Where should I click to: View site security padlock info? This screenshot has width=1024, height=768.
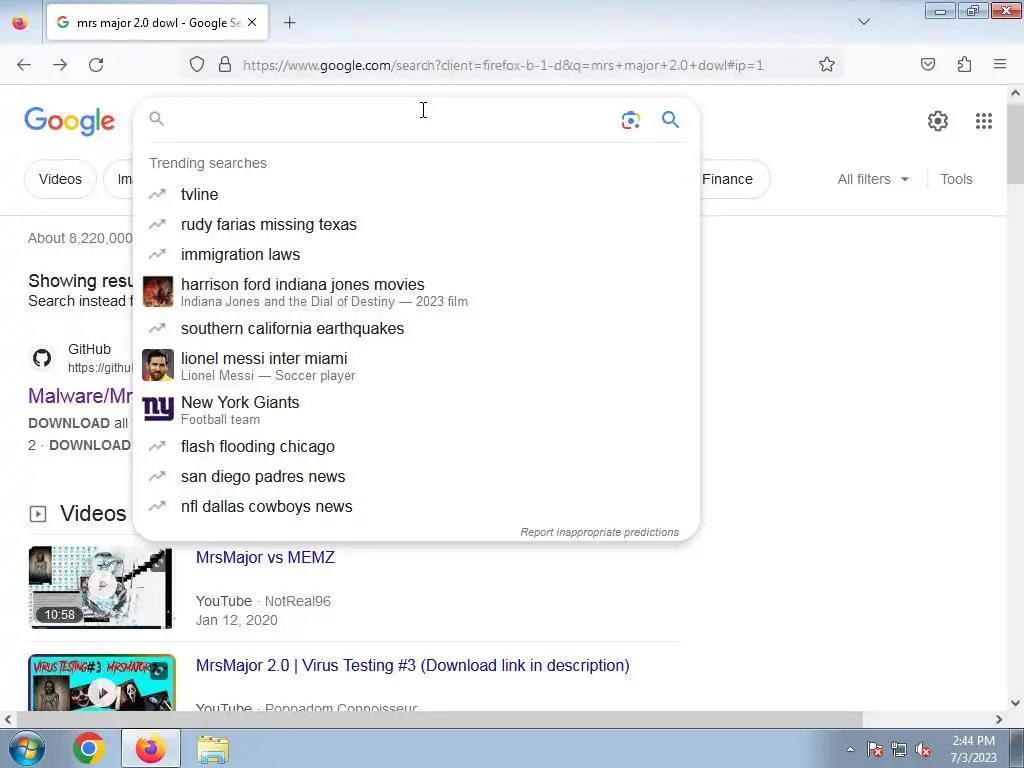225,65
